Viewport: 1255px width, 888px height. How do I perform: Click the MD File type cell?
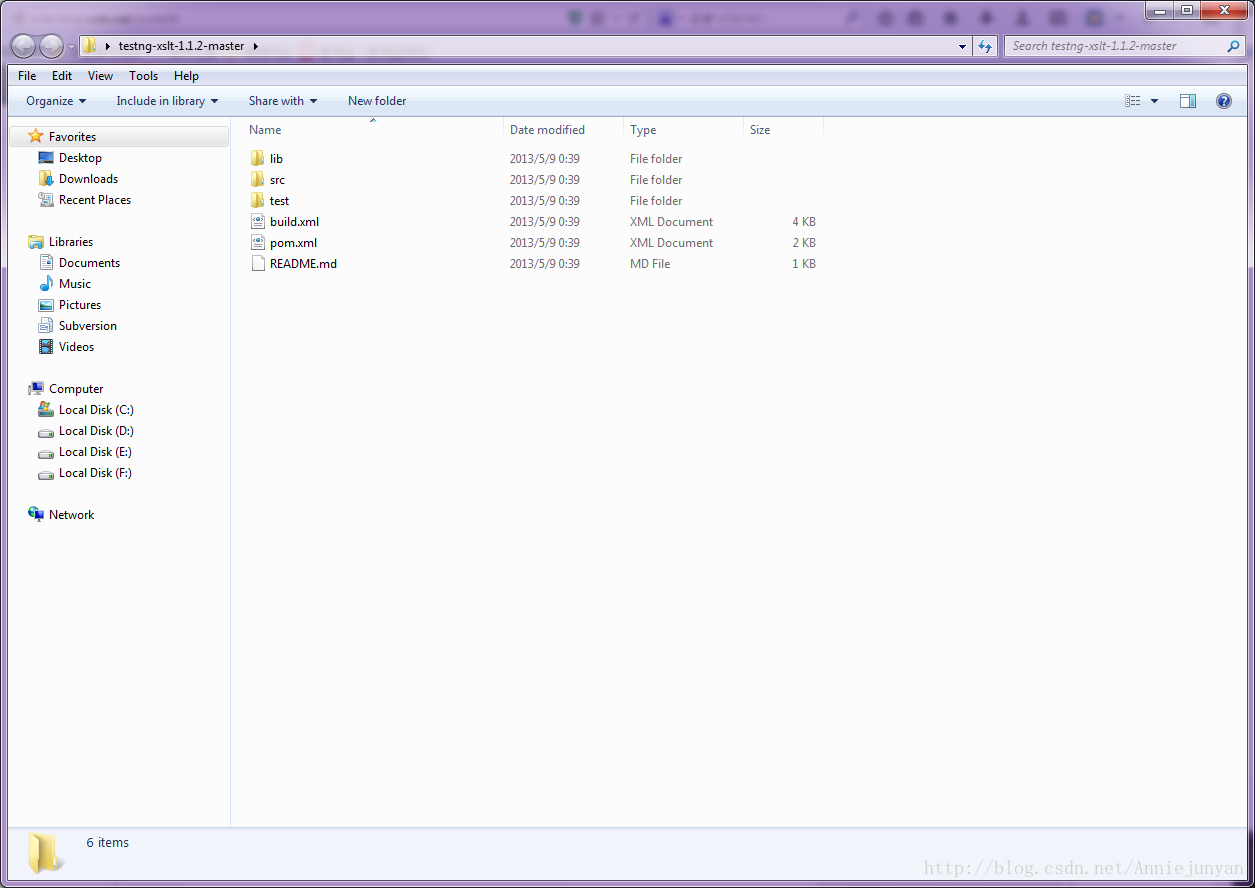pyautogui.click(x=650, y=264)
